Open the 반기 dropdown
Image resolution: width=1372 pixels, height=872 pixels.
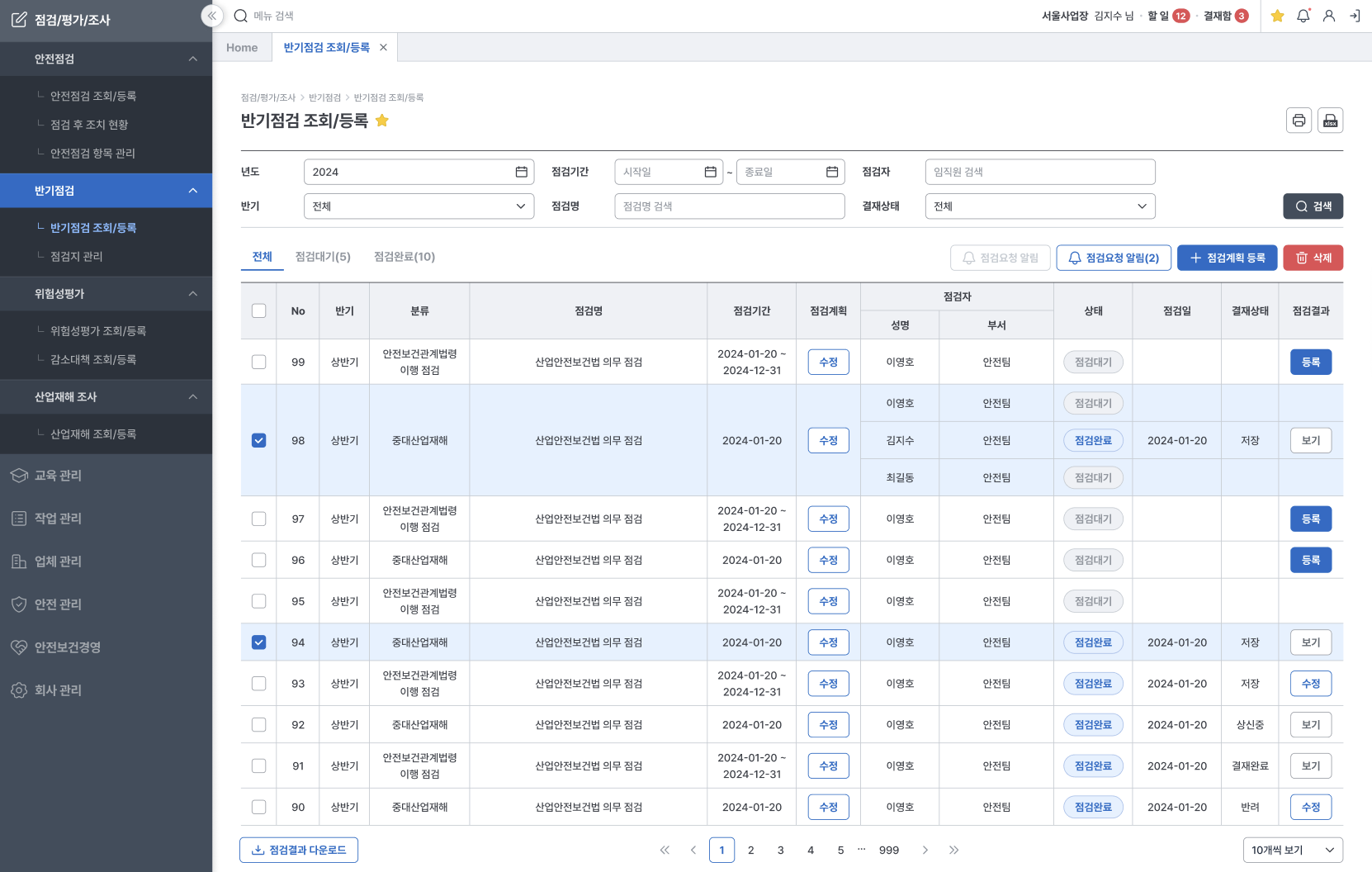point(419,206)
